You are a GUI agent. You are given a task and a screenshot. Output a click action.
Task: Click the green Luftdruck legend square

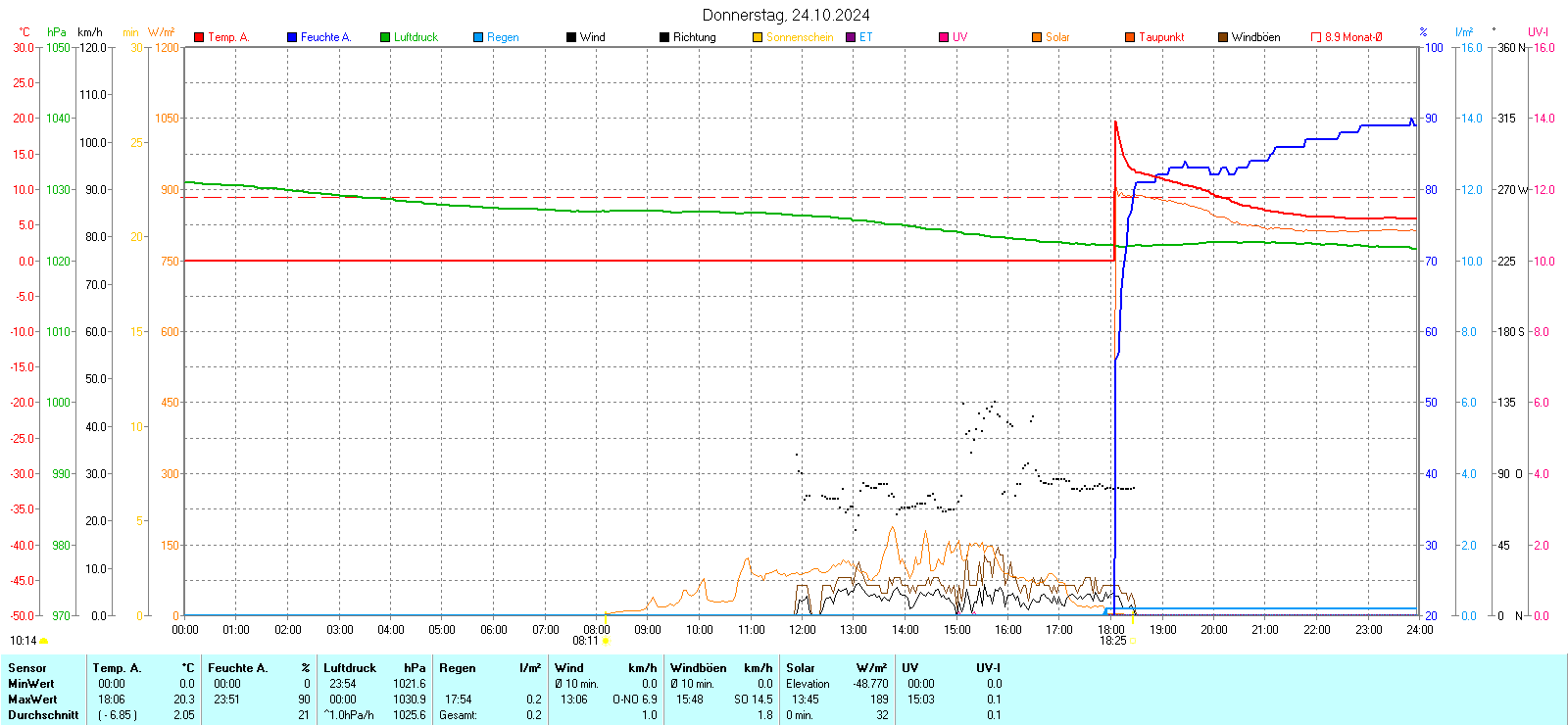click(385, 37)
